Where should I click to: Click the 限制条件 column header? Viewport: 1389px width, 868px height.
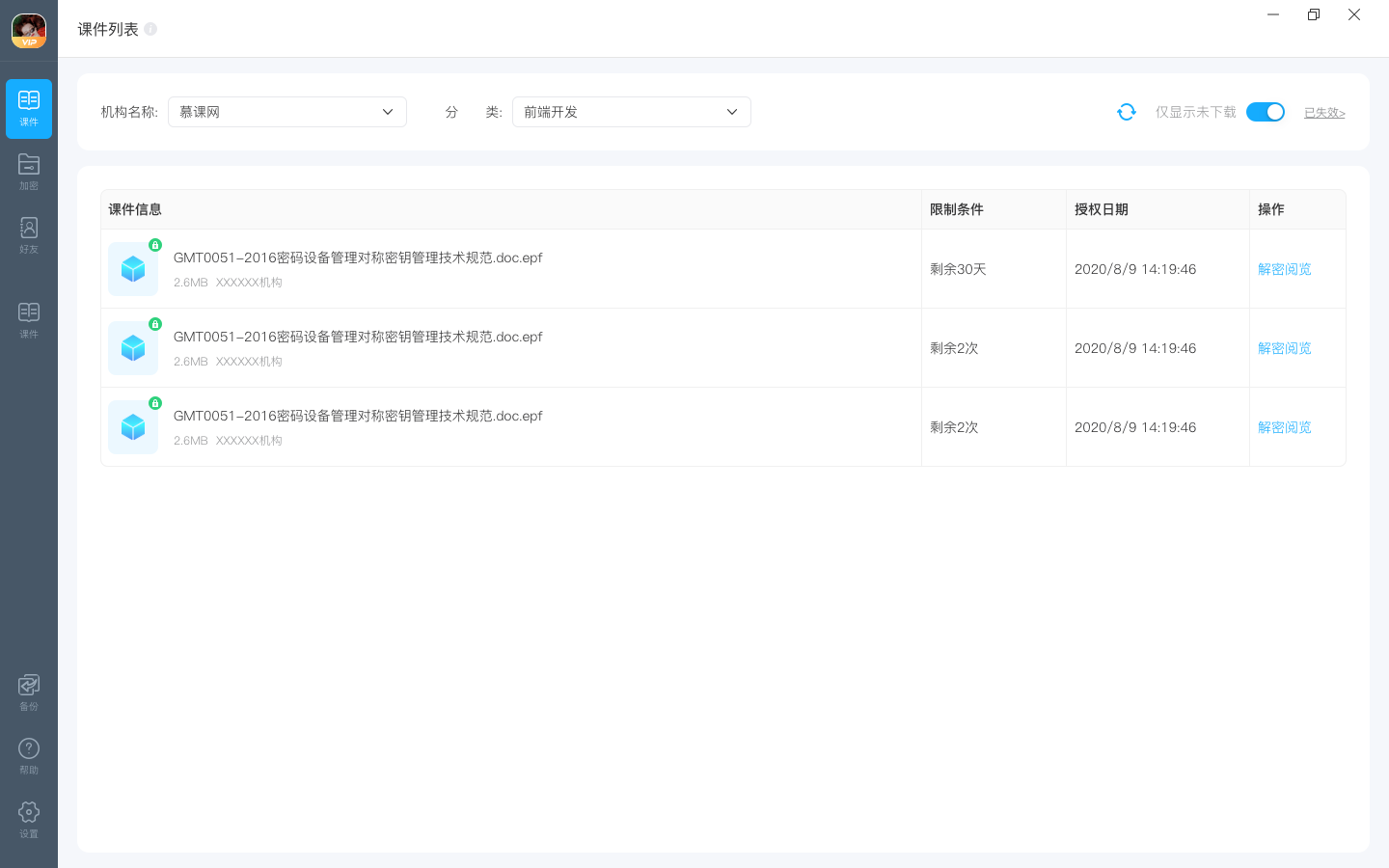pyautogui.click(x=956, y=209)
